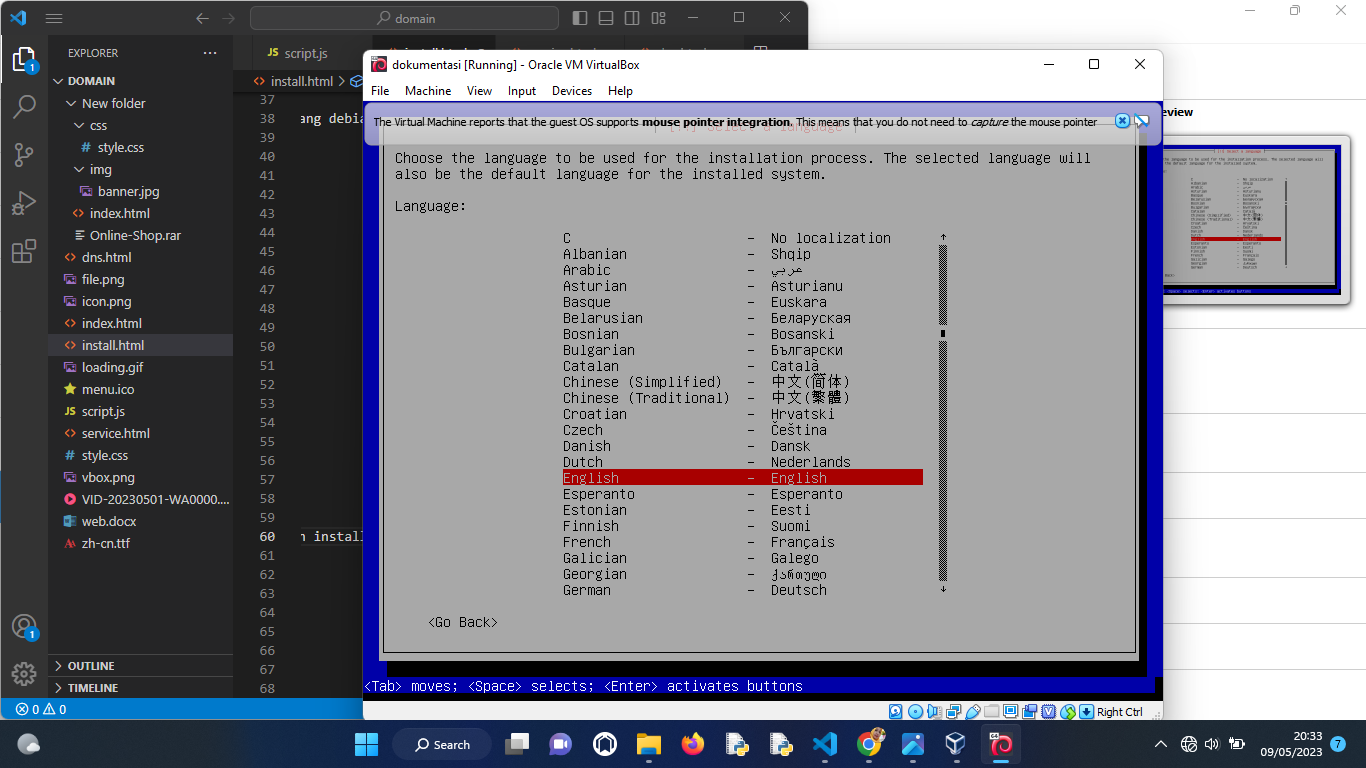Open the Search view in VS Code activity bar
This screenshot has width=1366, height=768.
24,106
